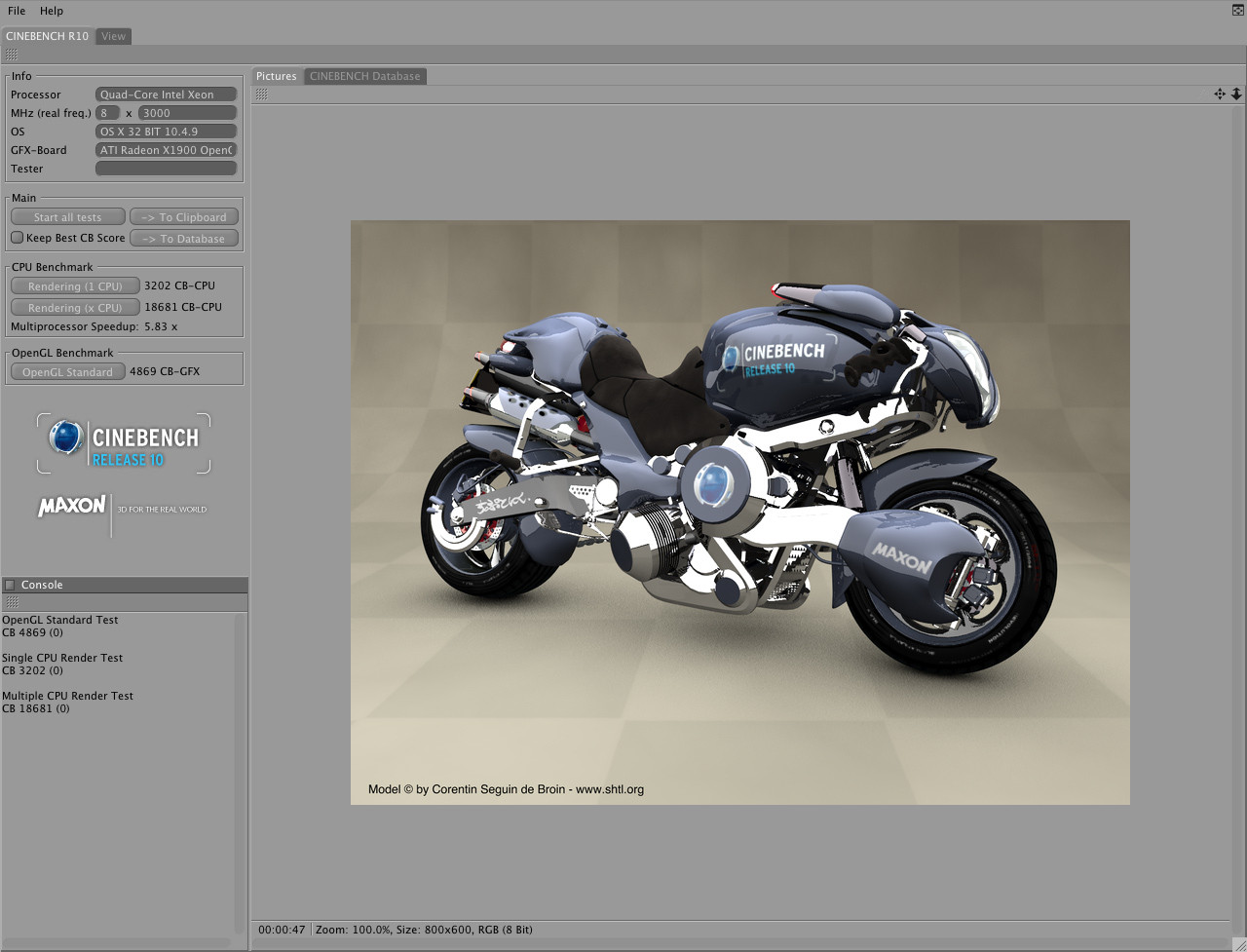1247x952 pixels.
Task: Click the CB 3202 (0) console line
Action: [32, 670]
